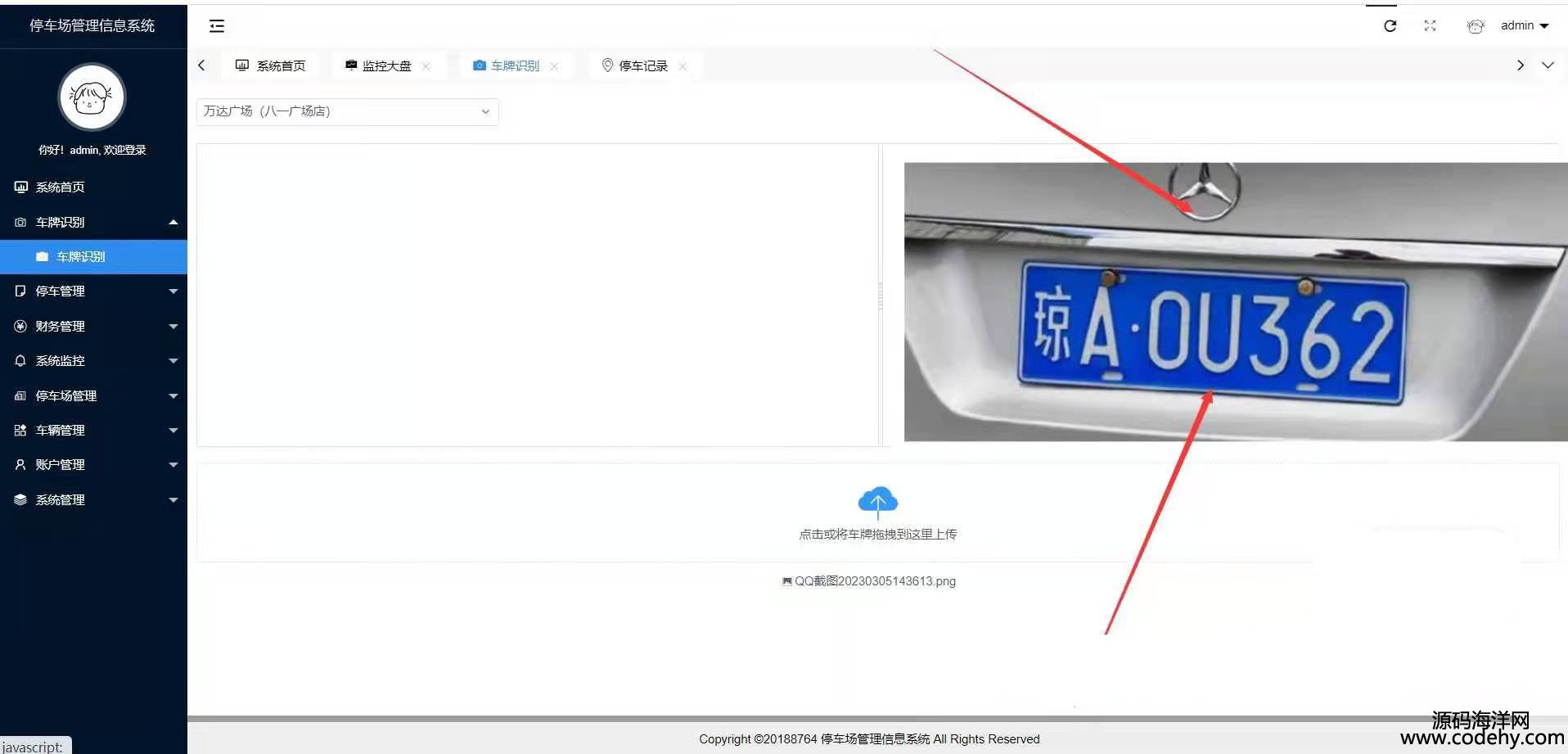Click the 车牌识别 parent camera icon
Screen dimensions: 1568x754
pyautogui.click(x=20, y=223)
